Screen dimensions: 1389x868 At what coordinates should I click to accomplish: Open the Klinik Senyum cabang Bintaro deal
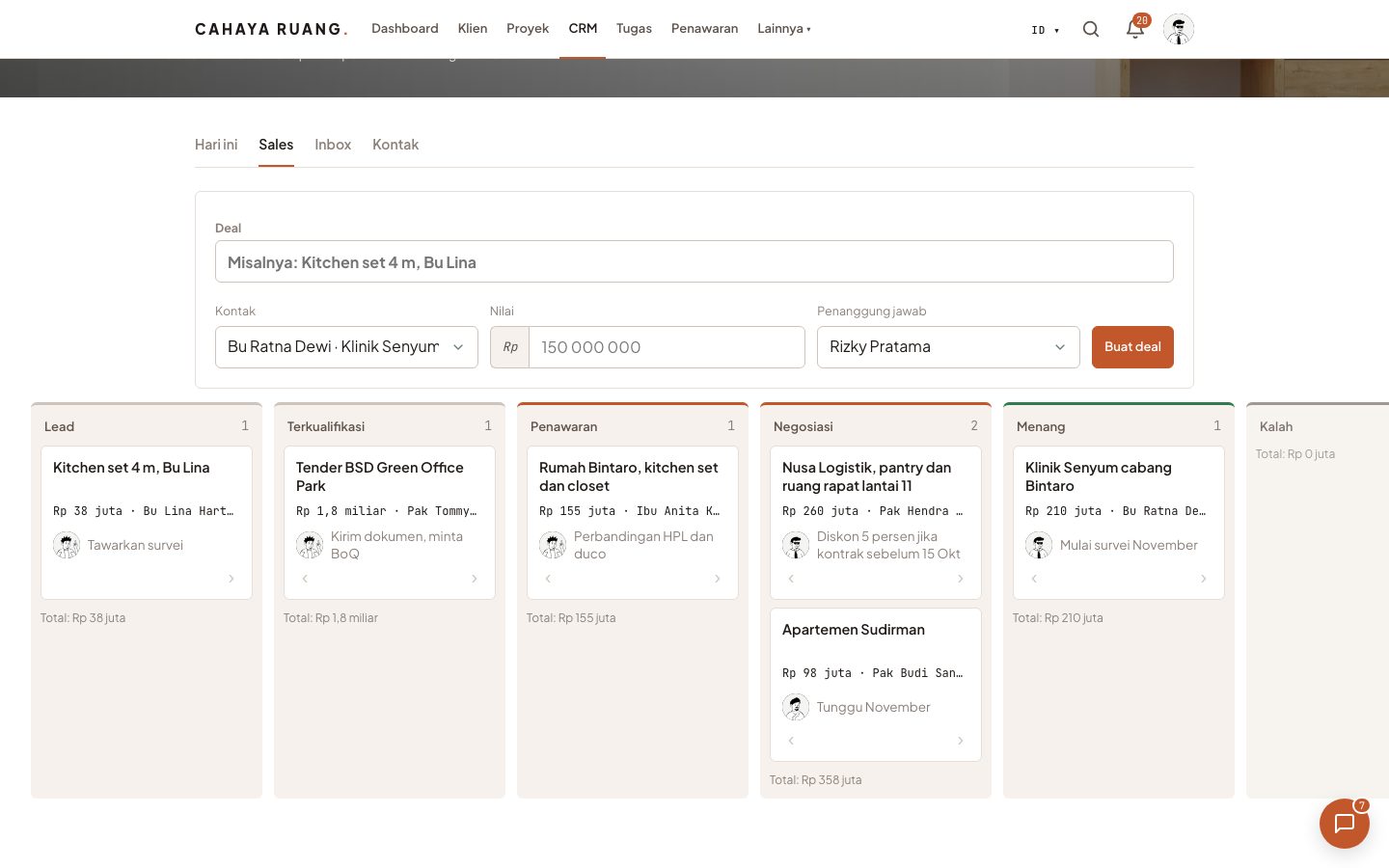click(x=1099, y=476)
